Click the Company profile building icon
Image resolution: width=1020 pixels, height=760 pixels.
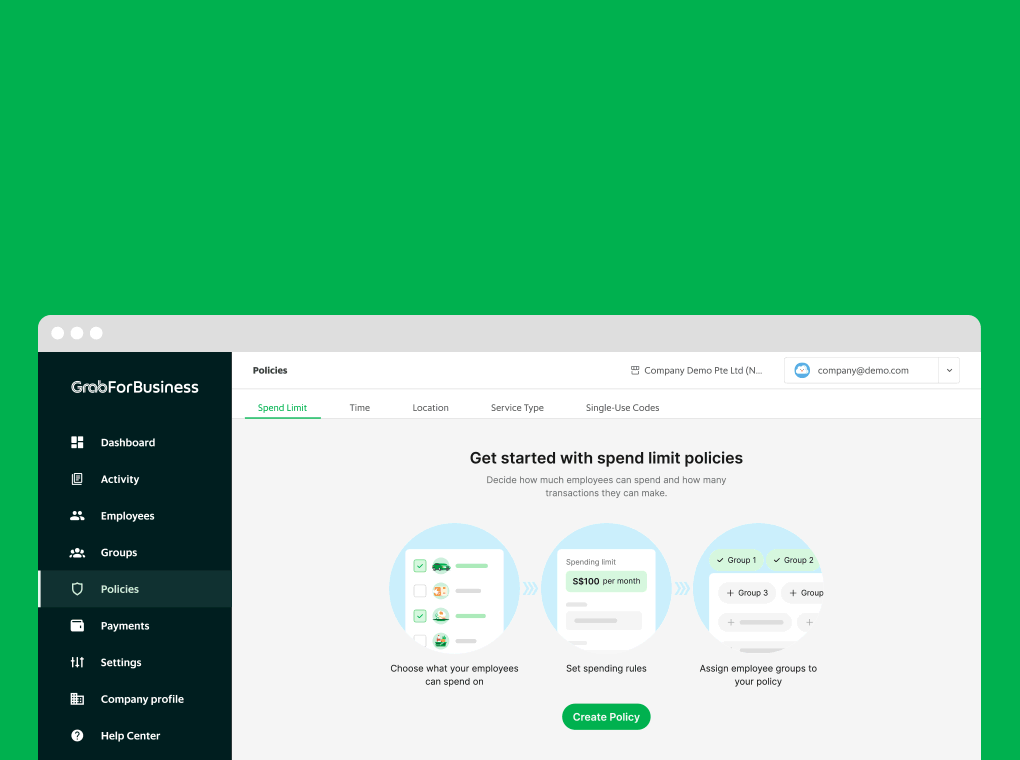click(77, 698)
